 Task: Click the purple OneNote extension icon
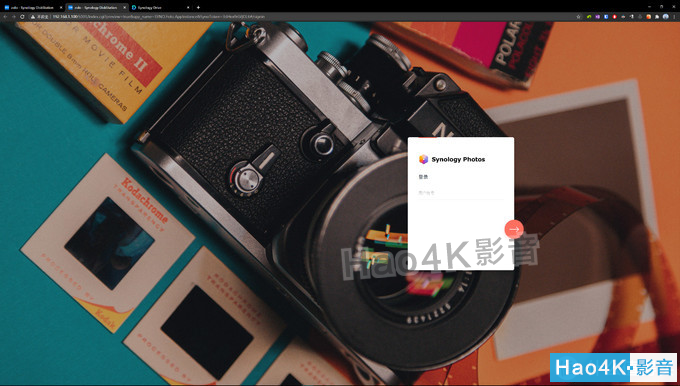(598, 16)
